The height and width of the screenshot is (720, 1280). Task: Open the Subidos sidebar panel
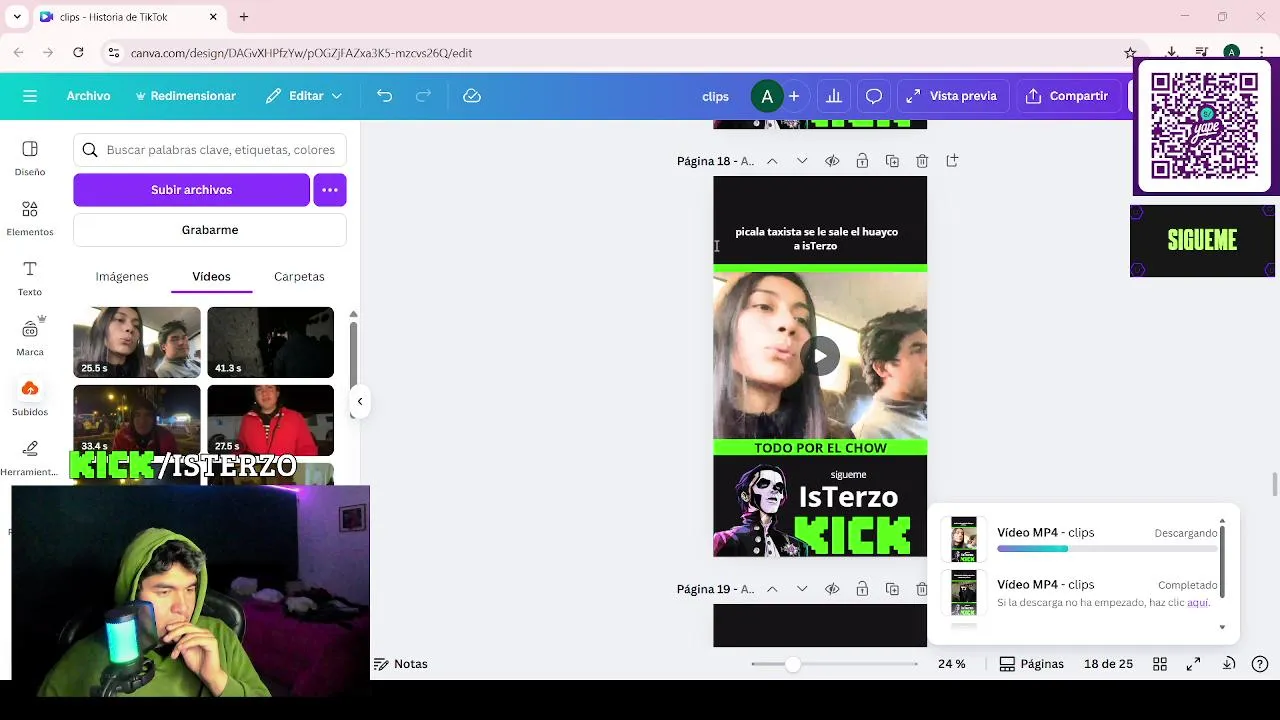point(30,398)
